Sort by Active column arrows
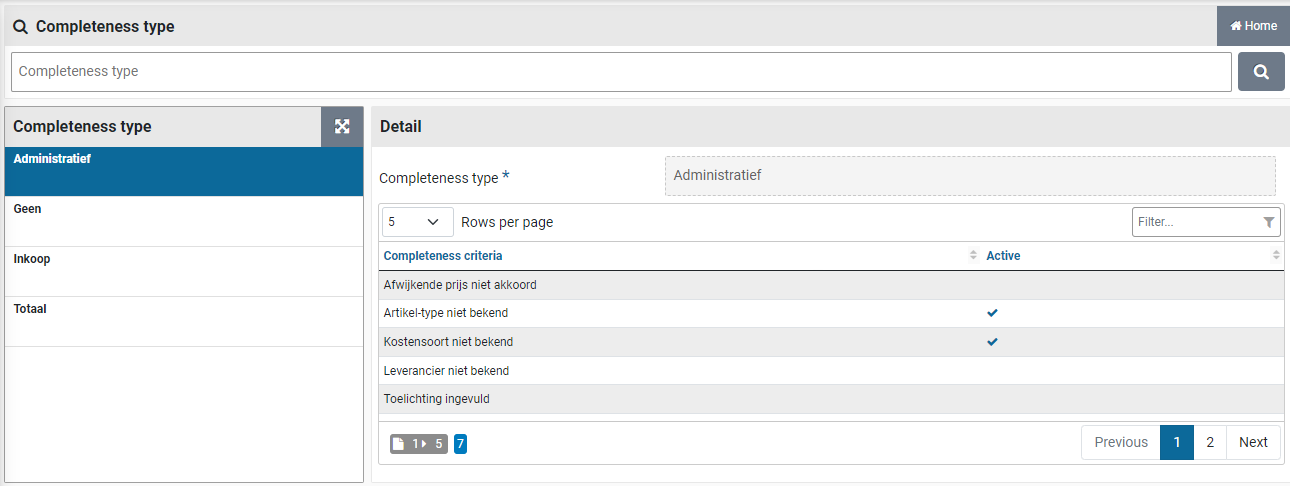 coord(1275,256)
